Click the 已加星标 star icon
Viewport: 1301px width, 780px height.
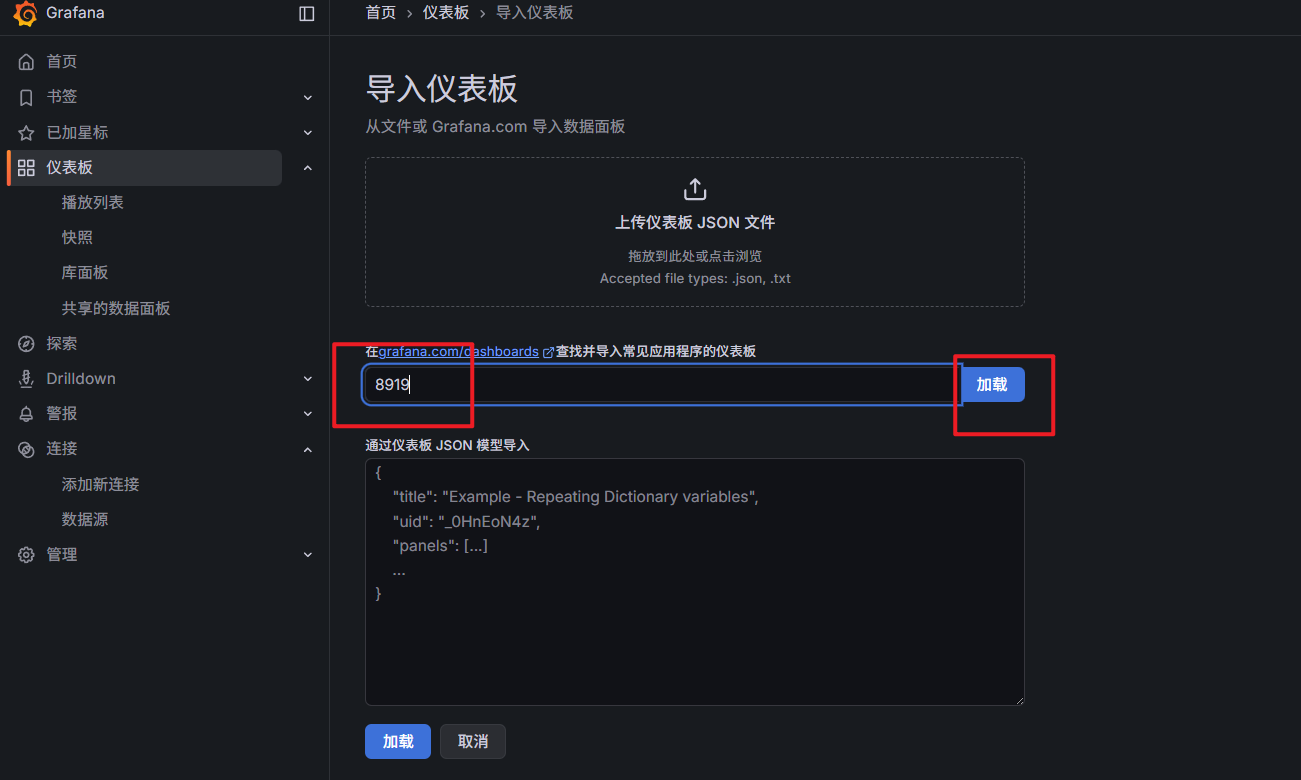pos(26,132)
